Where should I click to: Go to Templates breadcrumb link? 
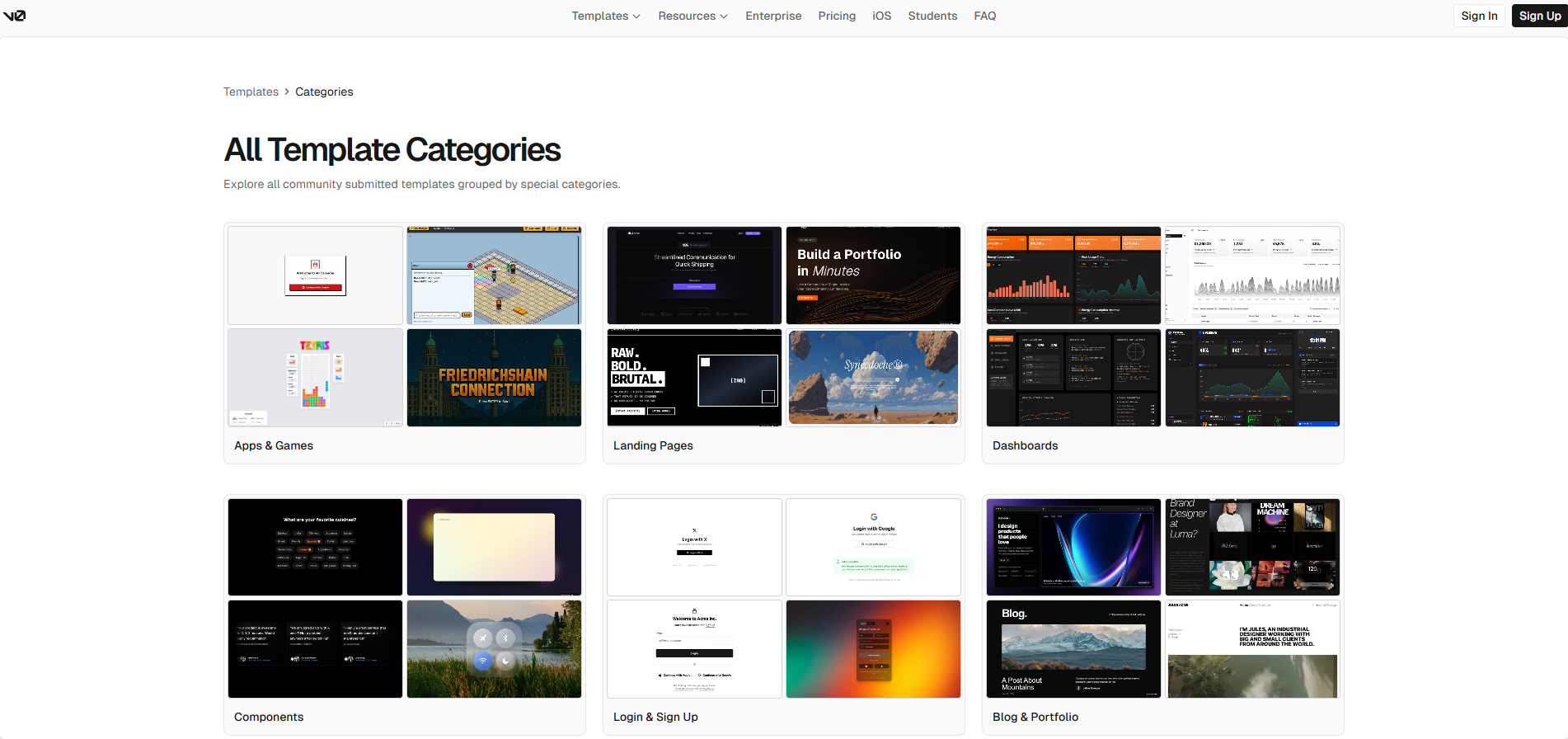tap(251, 92)
